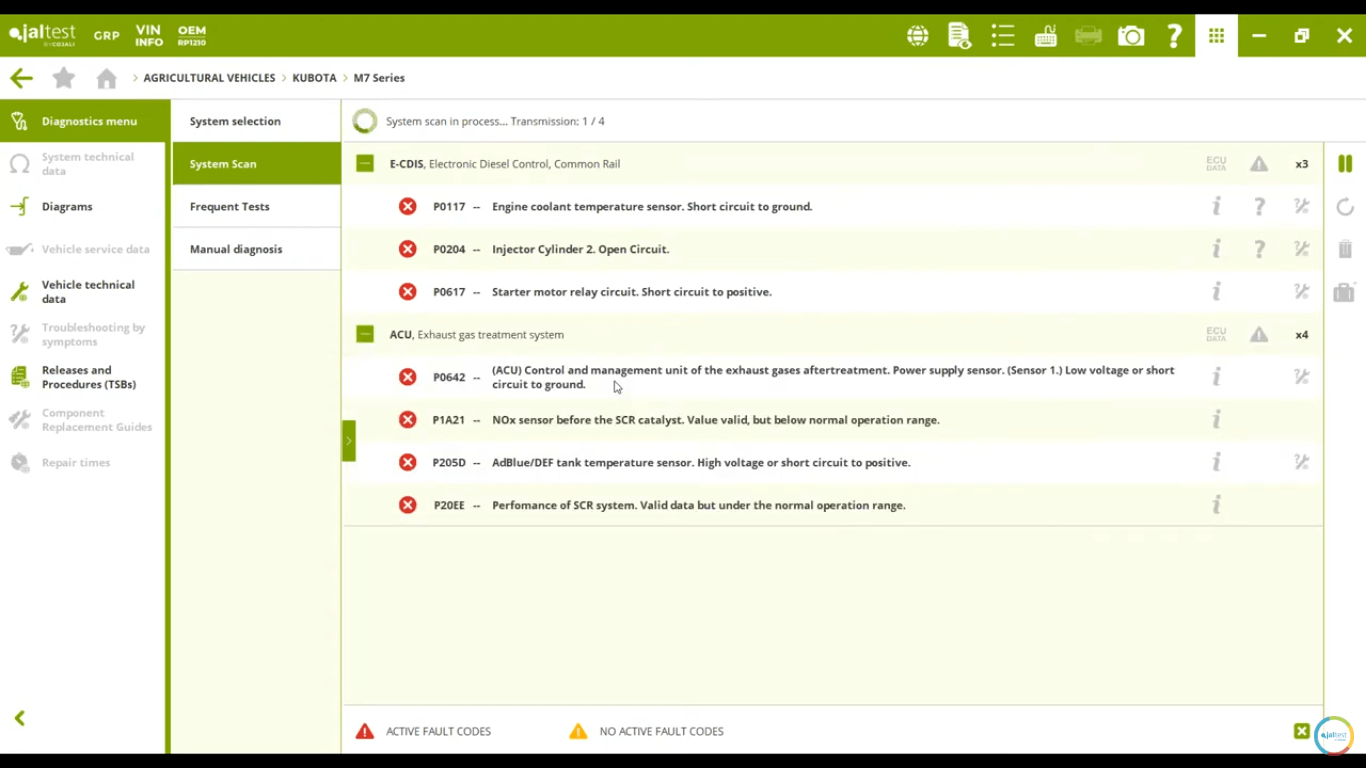The width and height of the screenshot is (1366, 768).
Task: Select fault P205D AdBlue tank sensor text
Action: [701, 462]
